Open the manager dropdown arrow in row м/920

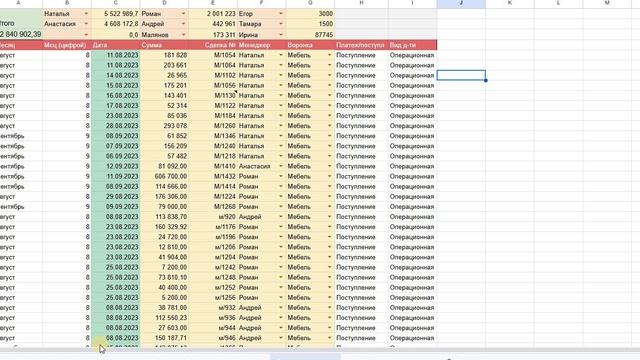281,217
